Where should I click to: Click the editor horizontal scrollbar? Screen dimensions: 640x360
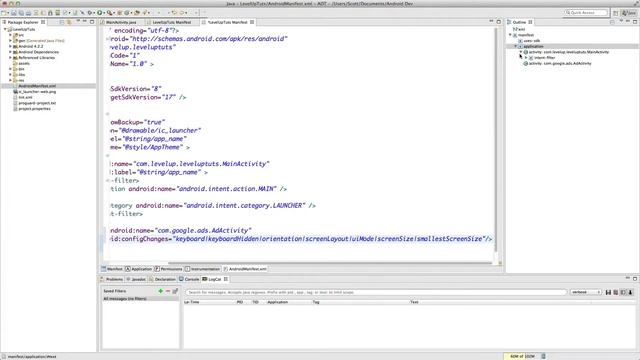(330, 263)
